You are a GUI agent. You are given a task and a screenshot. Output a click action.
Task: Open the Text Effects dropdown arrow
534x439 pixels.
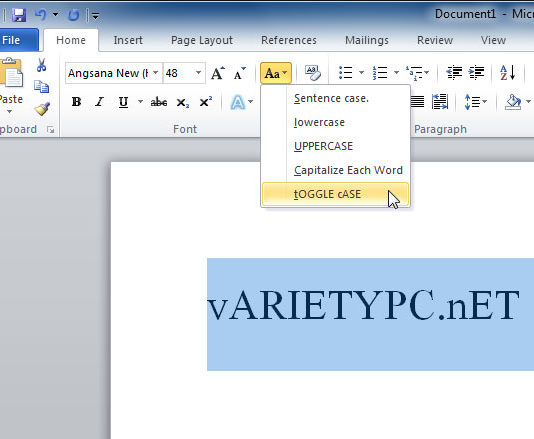tap(251, 101)
